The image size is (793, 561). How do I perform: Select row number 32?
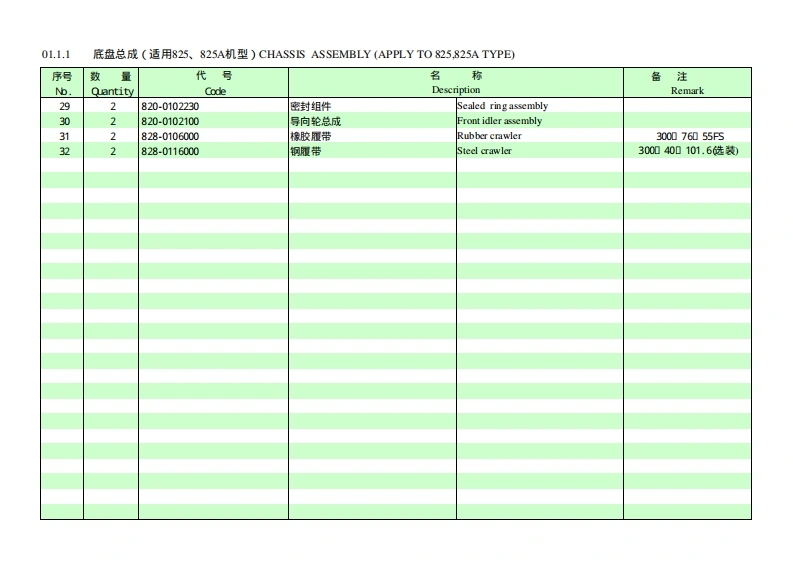coord(64,151)
